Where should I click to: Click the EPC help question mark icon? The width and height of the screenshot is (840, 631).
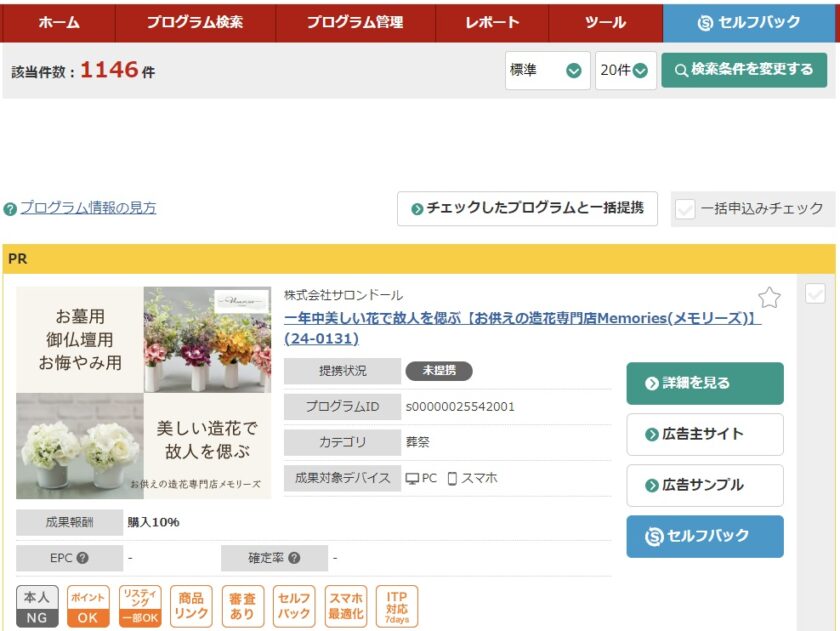(x=82, y=558)
